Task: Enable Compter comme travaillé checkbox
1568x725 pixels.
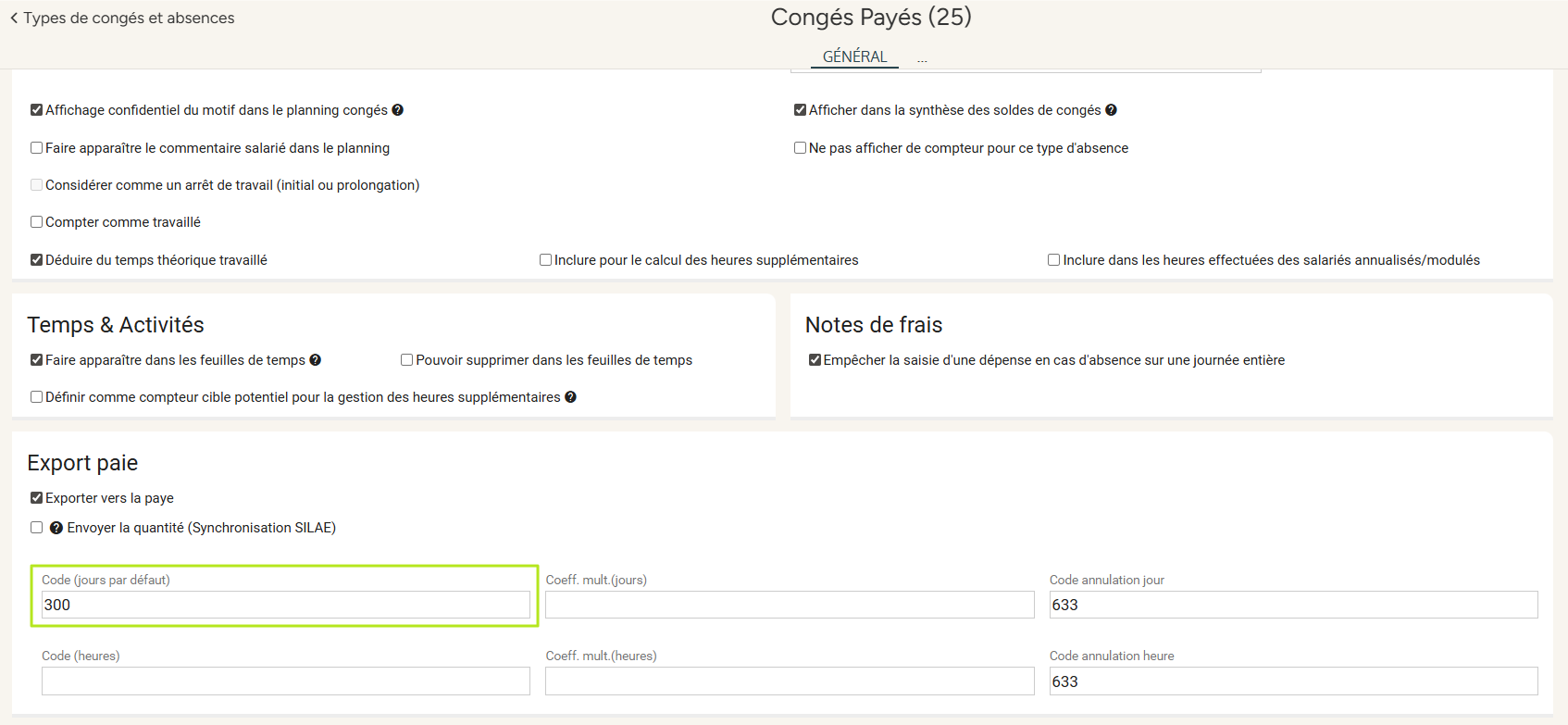Action: coord(37,222)
